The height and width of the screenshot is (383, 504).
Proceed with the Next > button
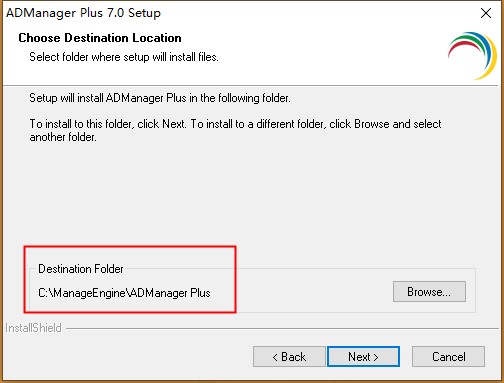click(x=363, y=356)
